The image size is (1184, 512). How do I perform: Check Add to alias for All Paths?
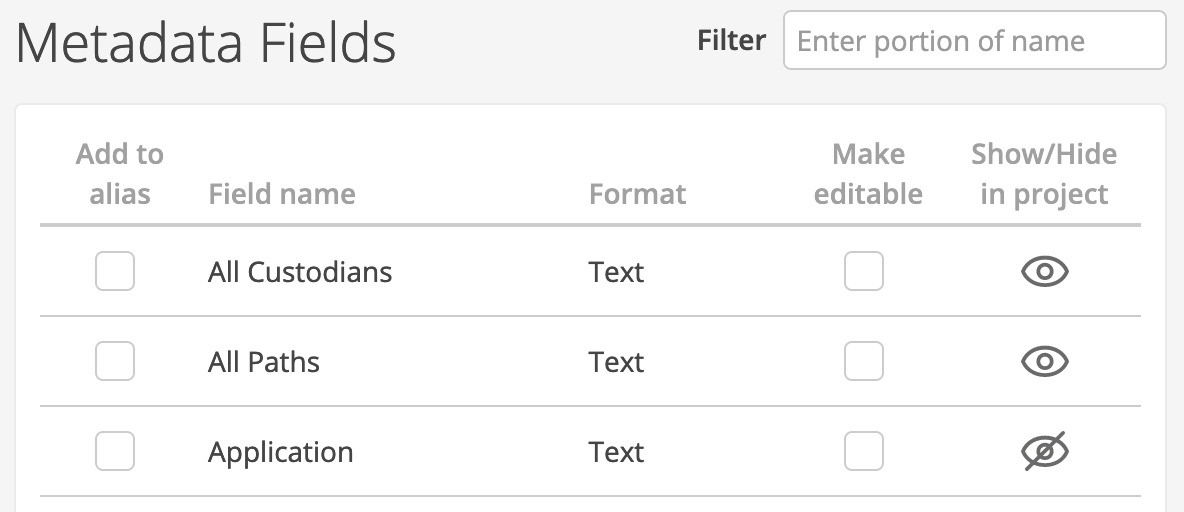pos(115,361)
